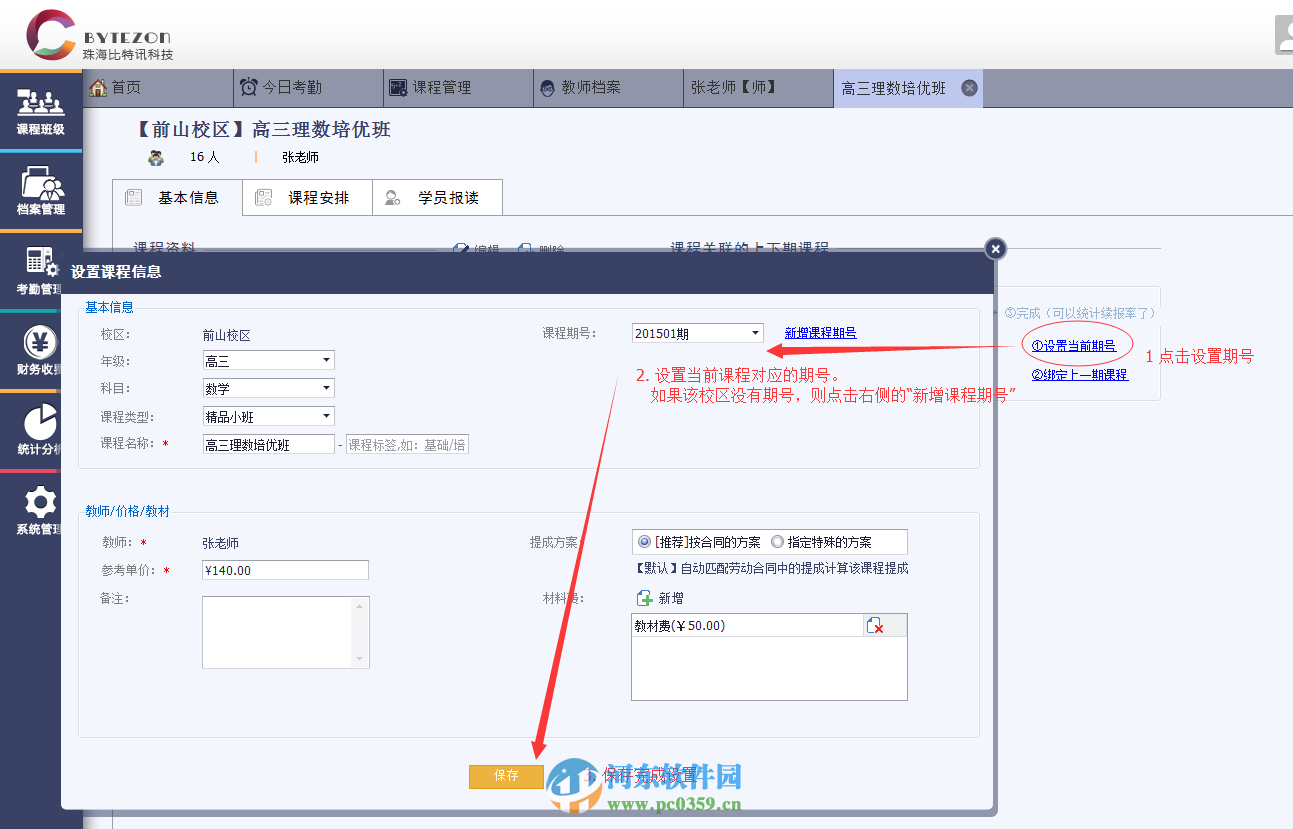Open the 课程班级 sidebar module
The image size is (1293, 829).
[x=40, y=111]
